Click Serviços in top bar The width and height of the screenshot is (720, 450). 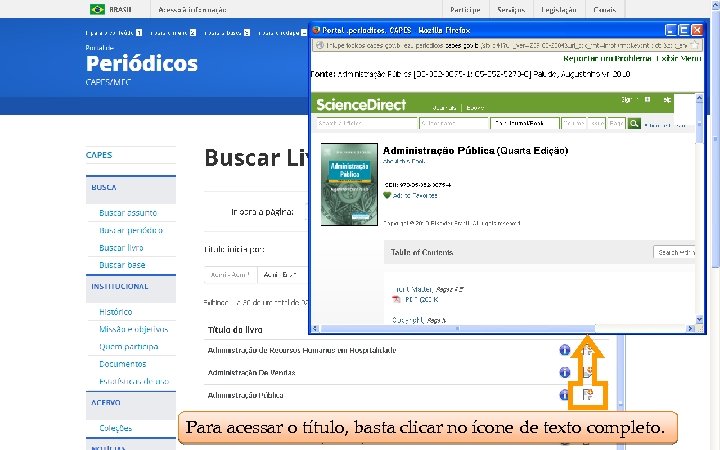pos(511,10)
